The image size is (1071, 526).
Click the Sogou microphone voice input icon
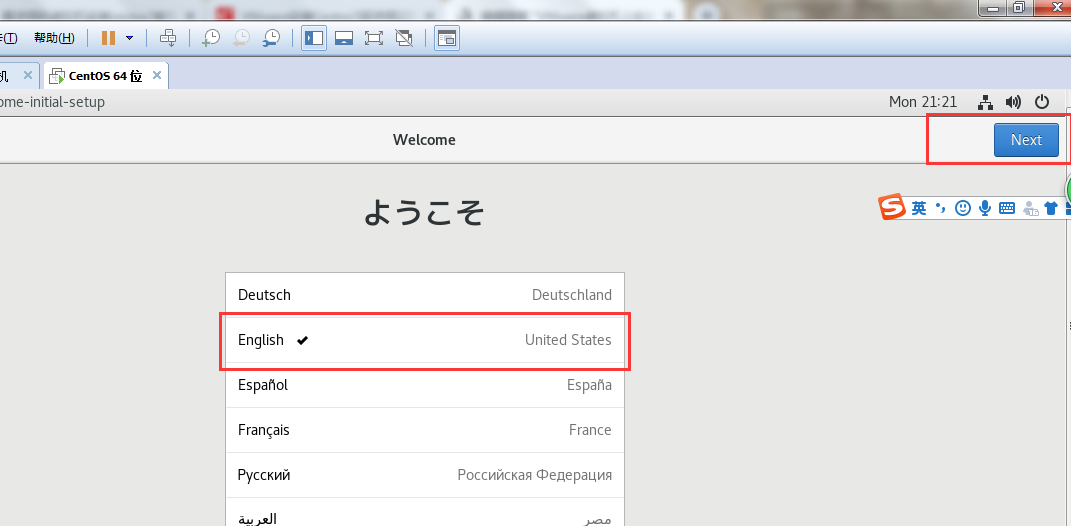tap(984, 208)
